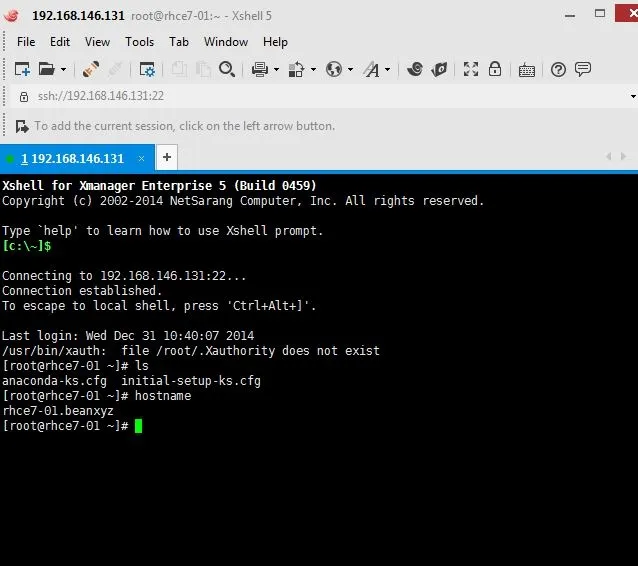Click the File transfer icon

296,69
